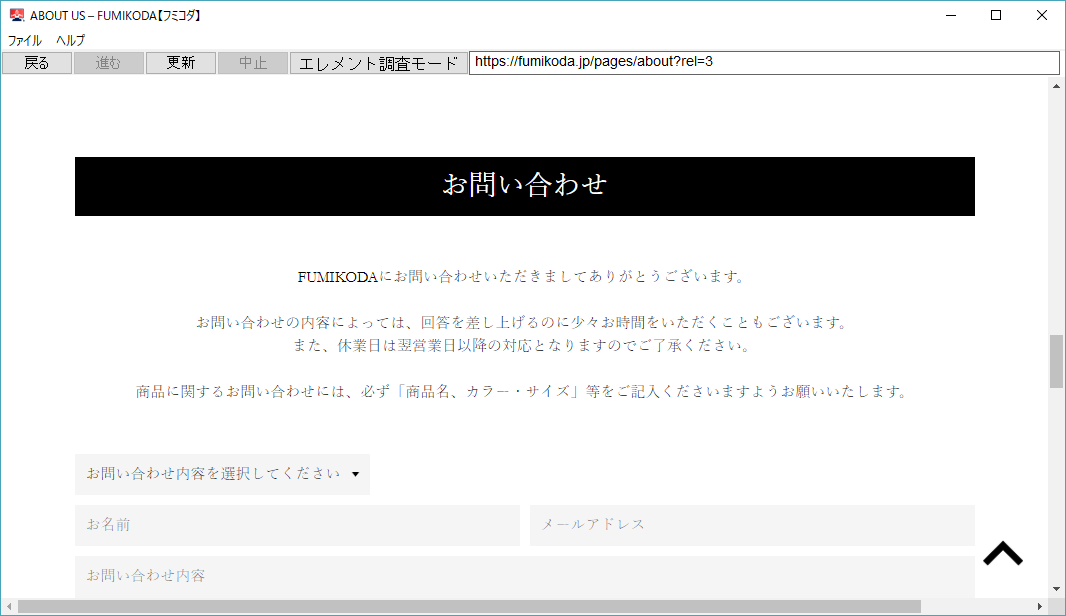Click the 進む forward button
The width and height of the screenshot is (1066, 616).
tap(108, 63)
